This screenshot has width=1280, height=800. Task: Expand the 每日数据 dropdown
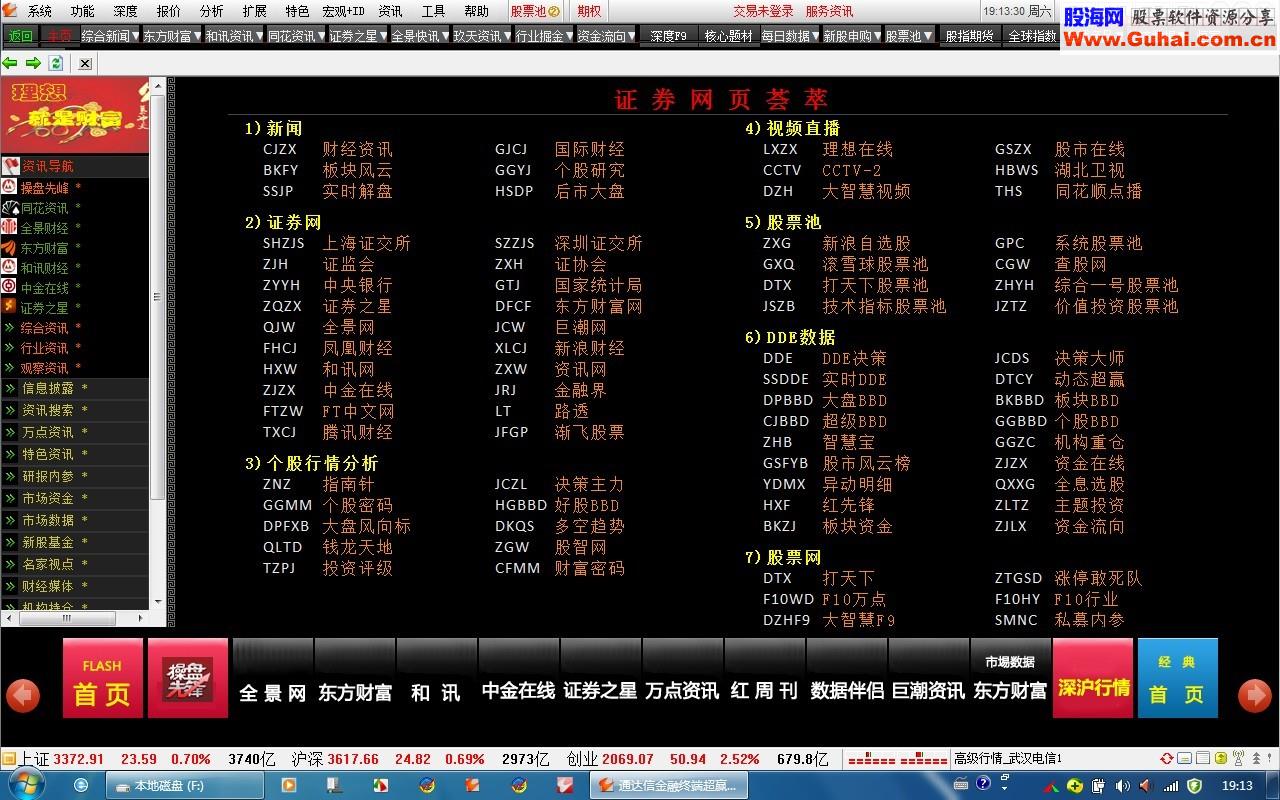tap(814, 36)
